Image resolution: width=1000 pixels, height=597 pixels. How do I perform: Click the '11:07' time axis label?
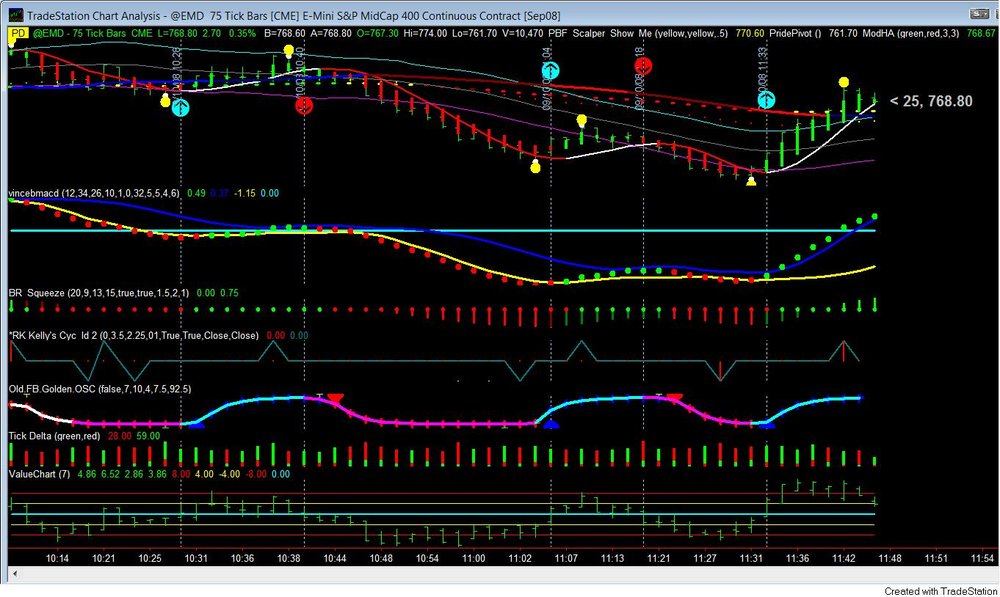(x=566, y=559)
